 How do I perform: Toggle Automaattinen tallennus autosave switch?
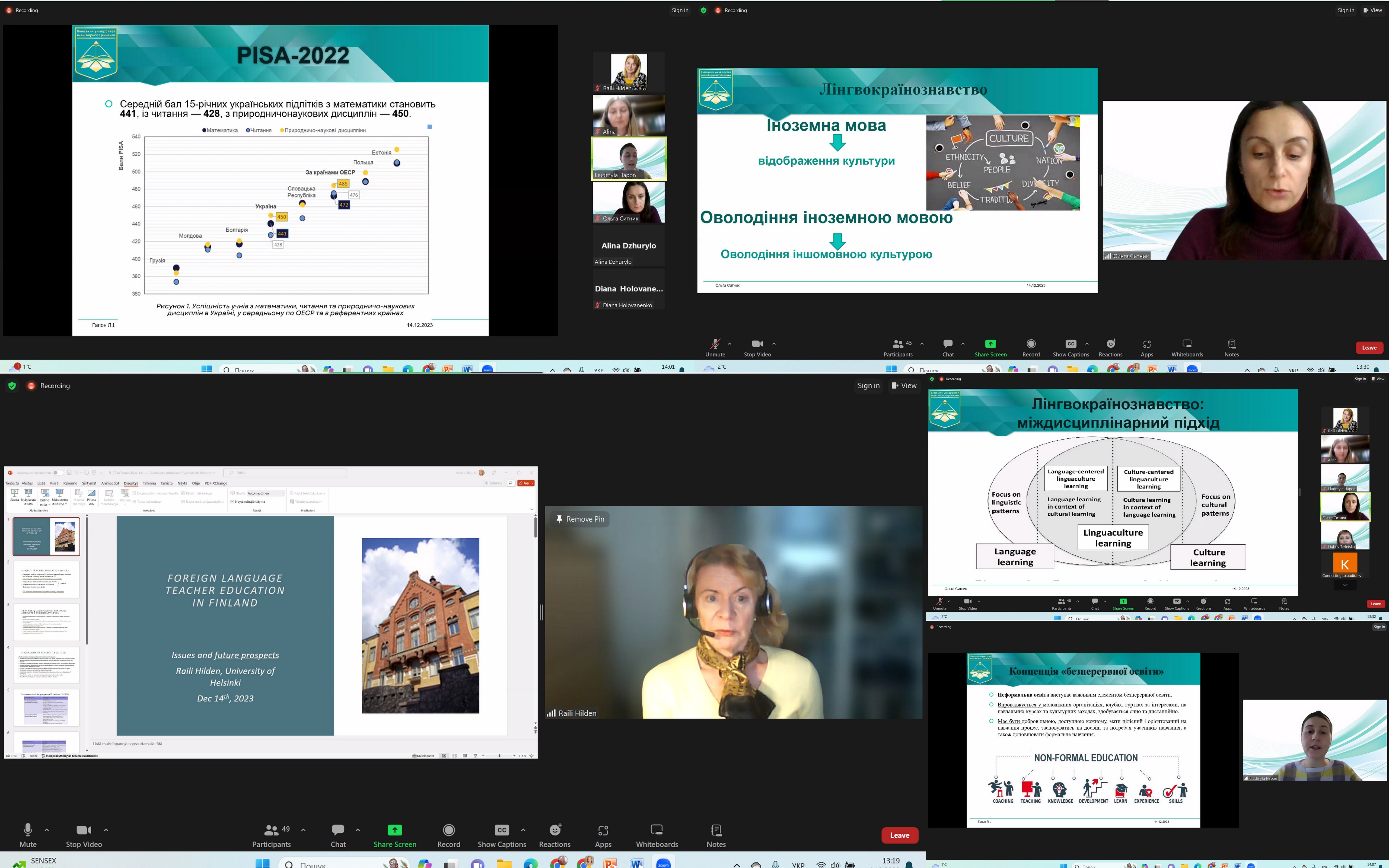coord(58,473)
